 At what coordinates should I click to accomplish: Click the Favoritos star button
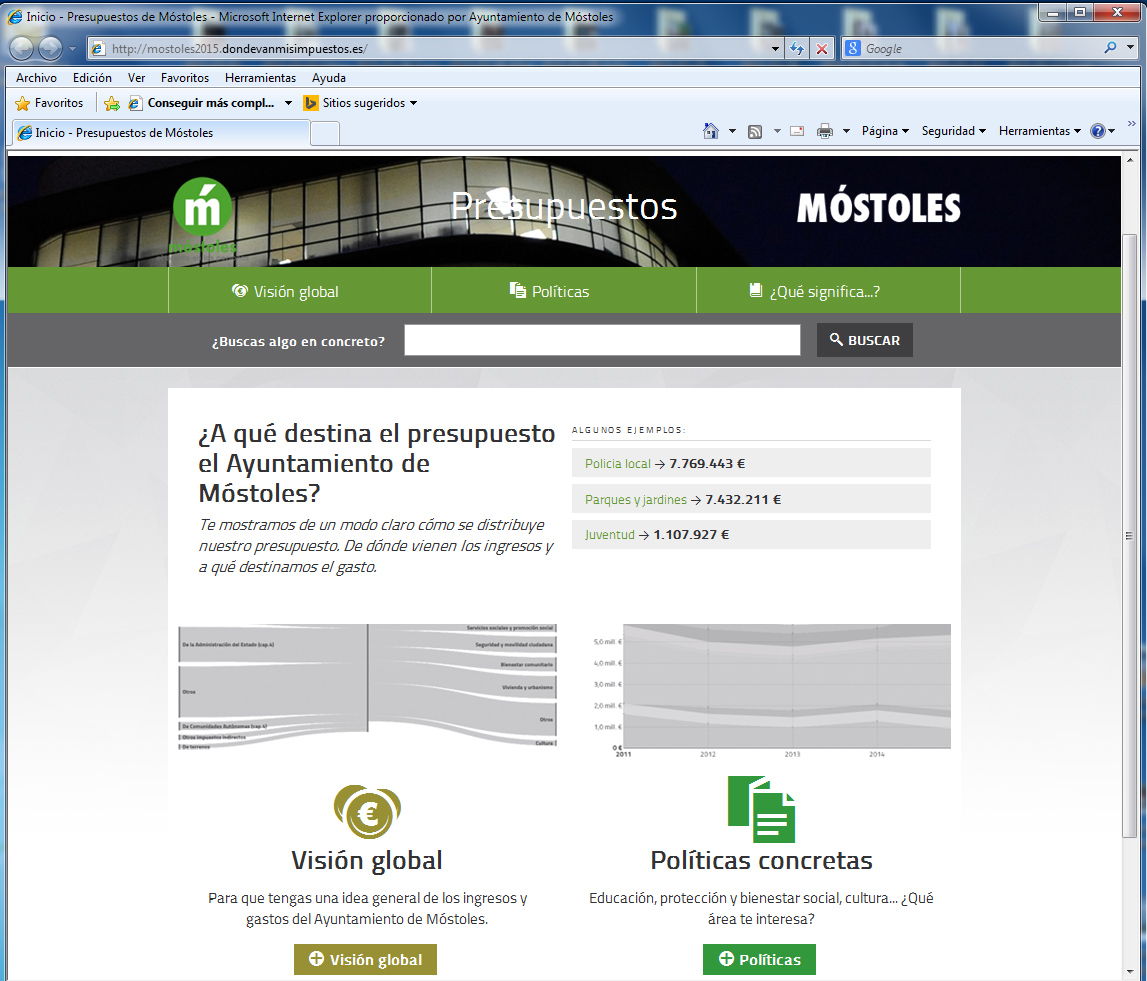point(49,103)
